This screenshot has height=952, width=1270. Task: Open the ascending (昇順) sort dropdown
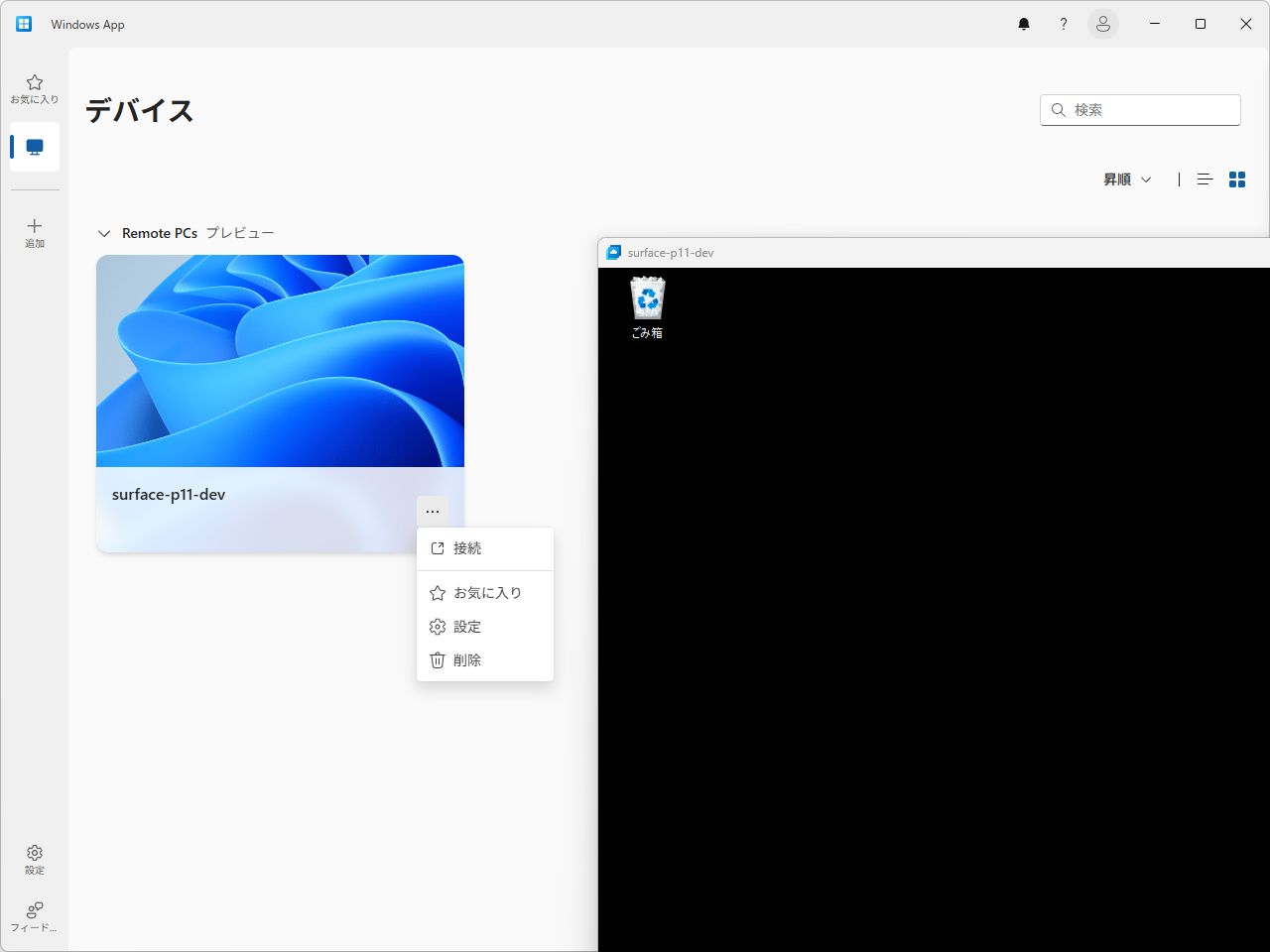coord(1127,179)
